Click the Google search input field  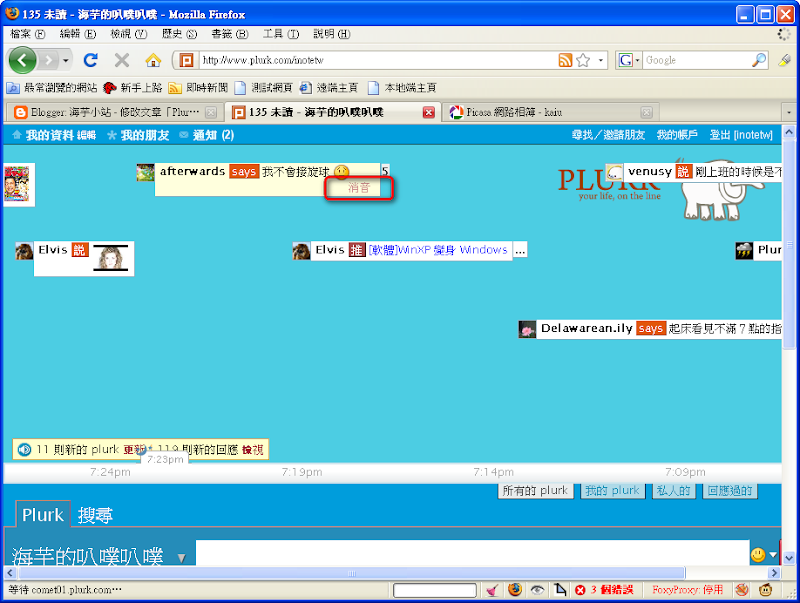(696, 60)
